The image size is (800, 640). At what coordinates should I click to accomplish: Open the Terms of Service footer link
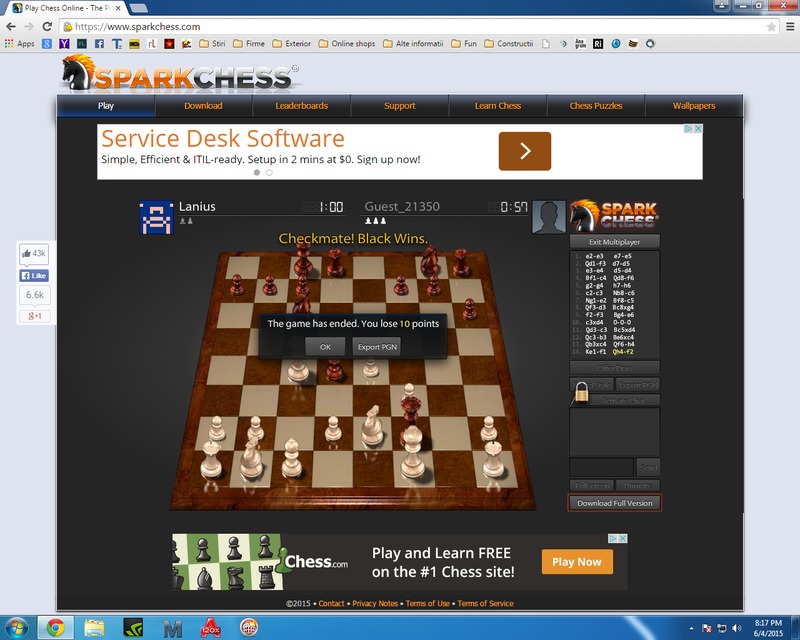[x=485, y=603]
